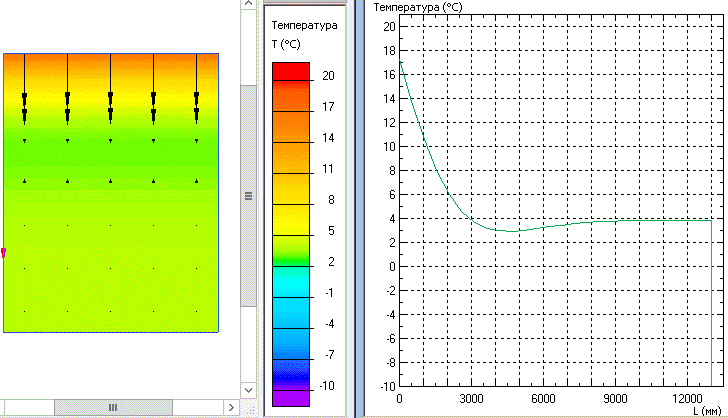Click the cyan band between 2 and -1

click(x=291, y=282)
